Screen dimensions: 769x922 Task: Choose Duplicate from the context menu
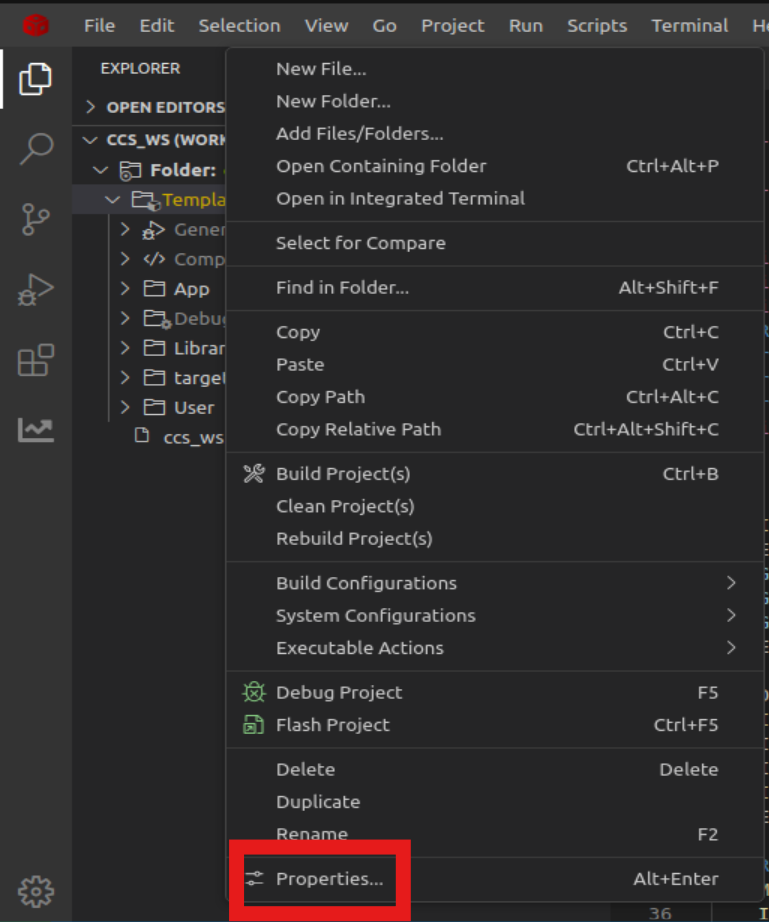pos(495,801)
